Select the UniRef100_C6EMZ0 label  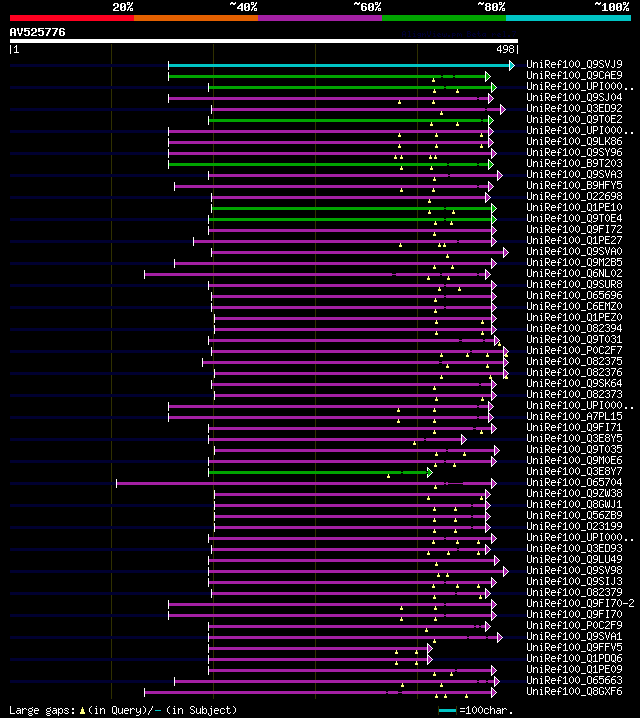click(x=574, y=306)
